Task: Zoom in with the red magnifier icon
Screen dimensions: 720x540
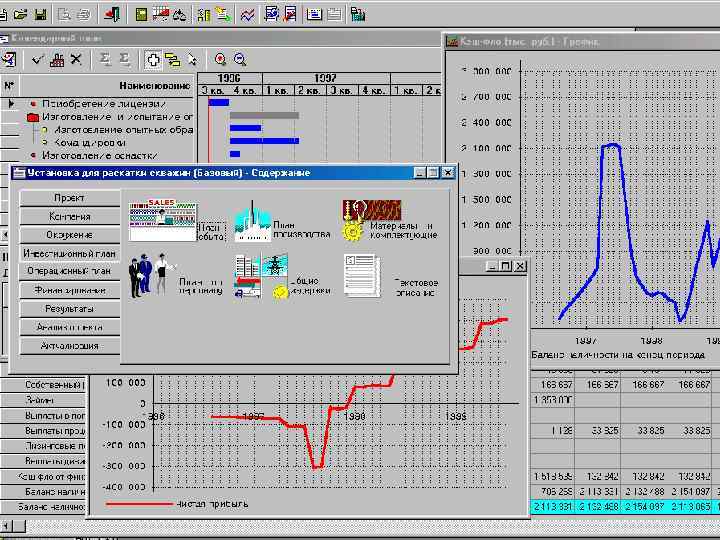Action: click(x=220, y=59)
